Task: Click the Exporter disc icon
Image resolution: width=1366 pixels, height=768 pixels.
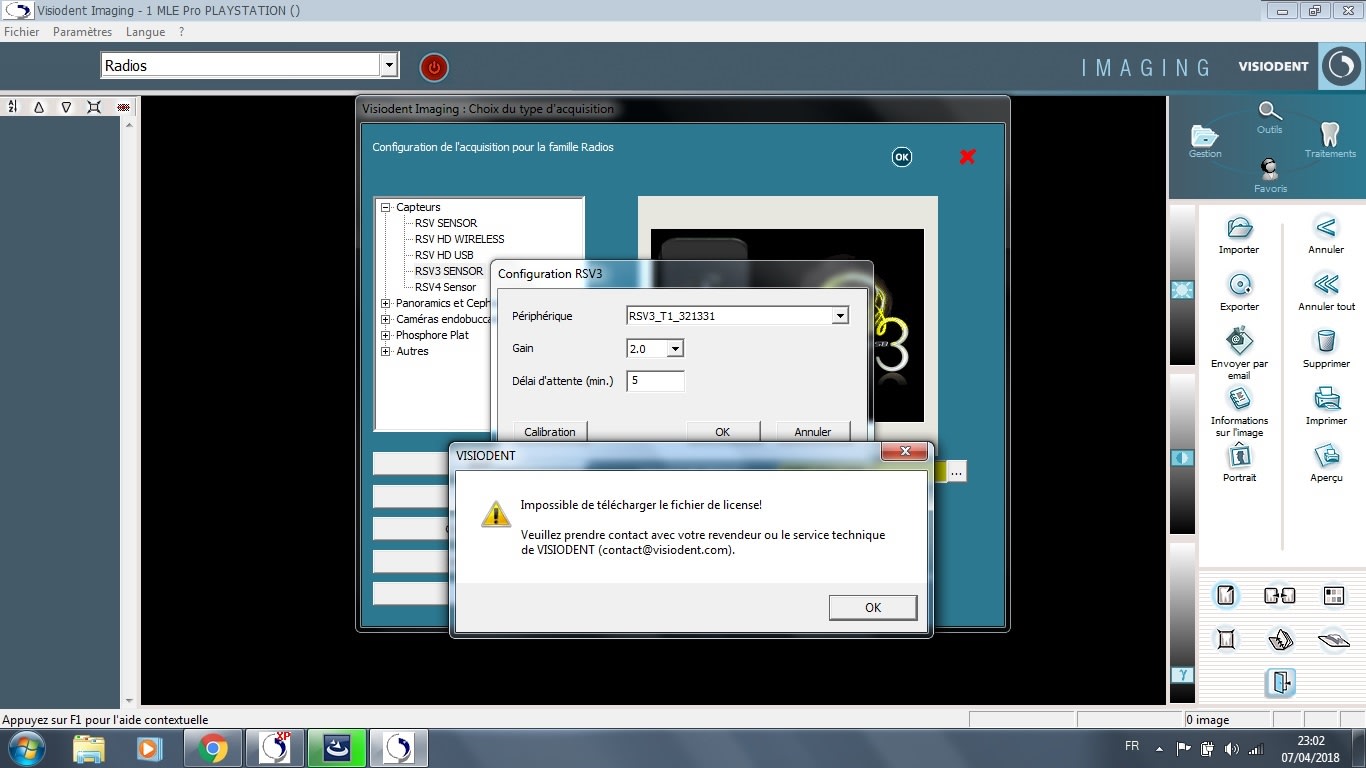Action: pyautogui.click(x=1239, y=284)
